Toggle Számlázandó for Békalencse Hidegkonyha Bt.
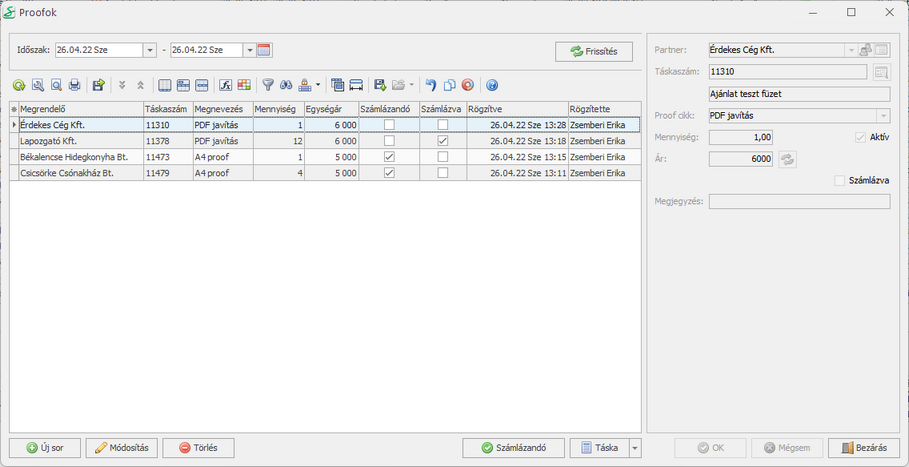The width and height of the screenshot is (909, 467). pyautogui.click(x=389, y=158)
